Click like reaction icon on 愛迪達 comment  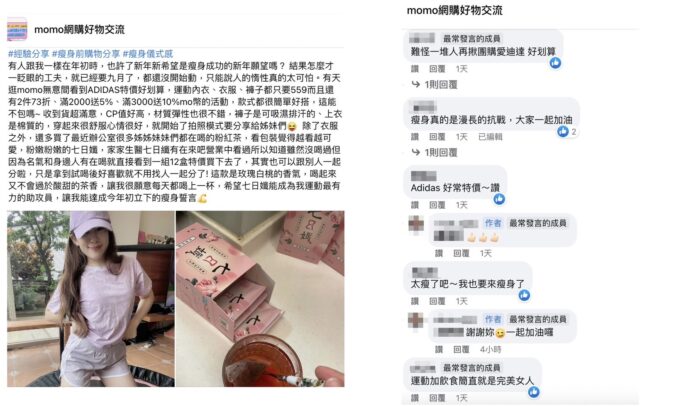pos(555,63)
